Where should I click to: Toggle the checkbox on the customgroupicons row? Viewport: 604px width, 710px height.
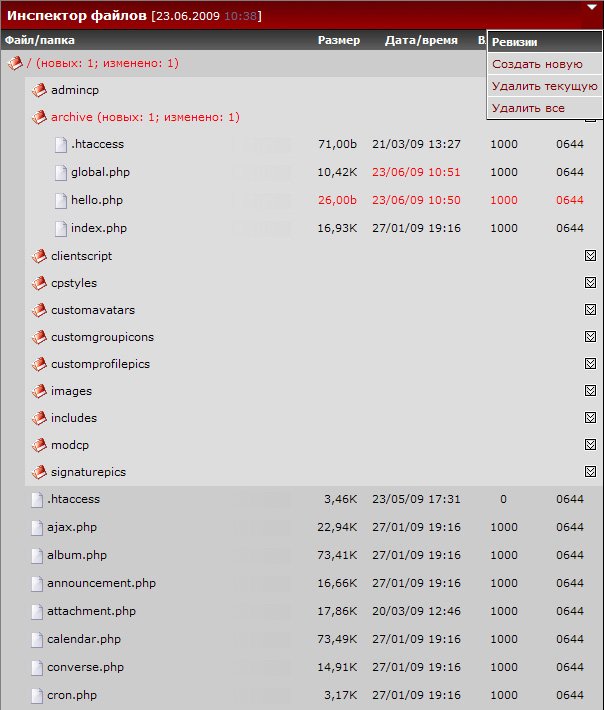590,336
